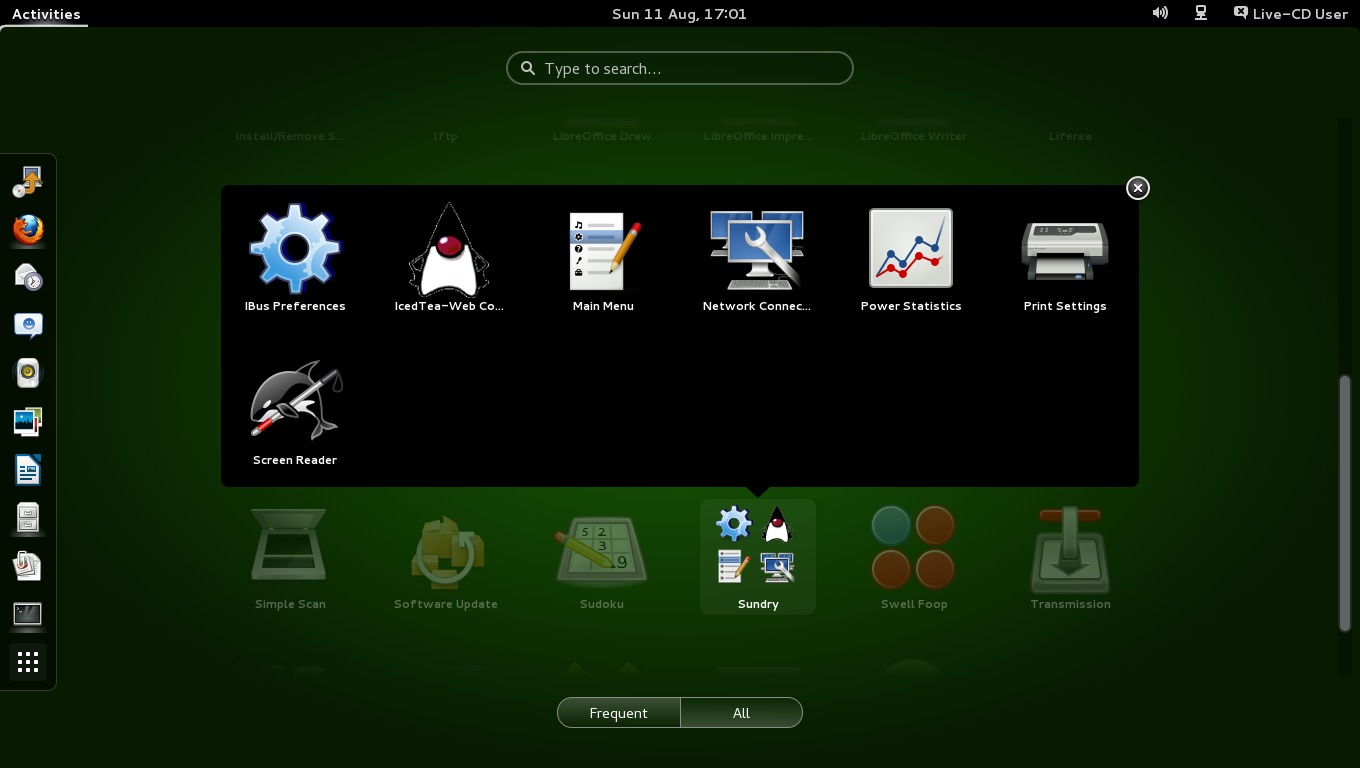Click the faded LibreOffice Draw label
Viewport: 1360px width, 768px height.
(x=602, y=136)
